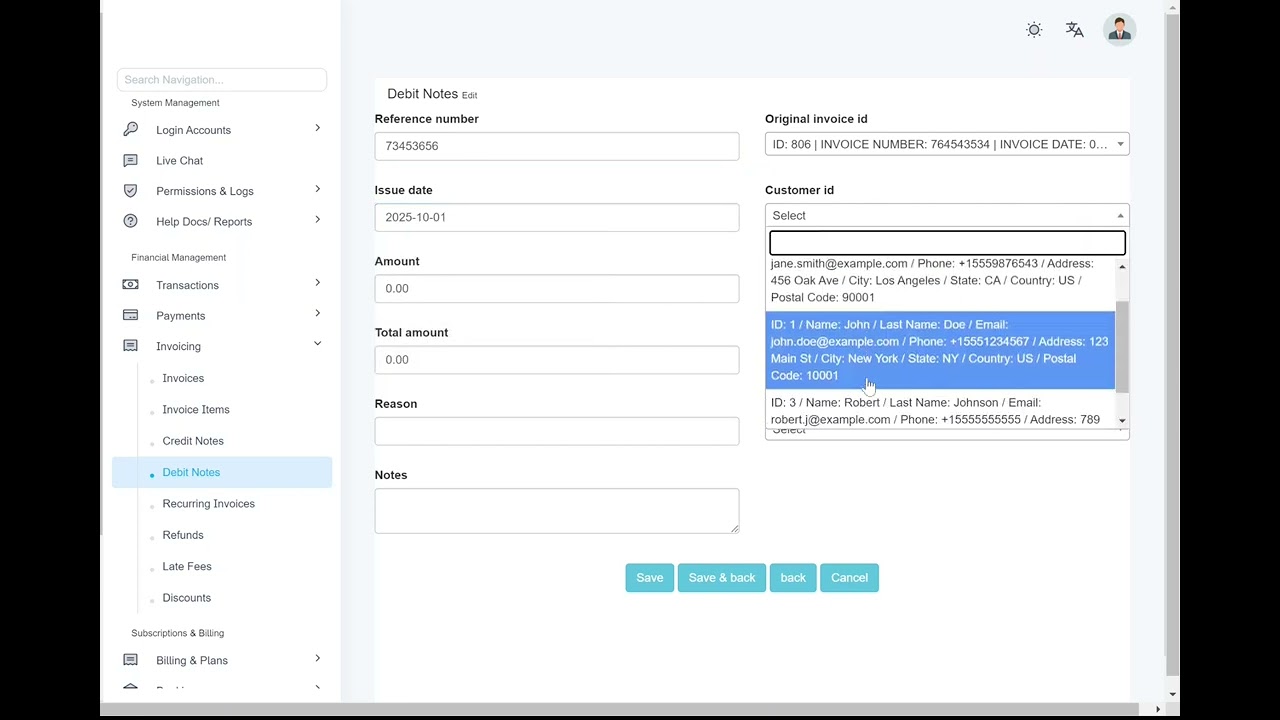Expand the Login Accounts menu chevron
The height and width of the screenshot is (720, 1280).
(x=318, y=128)
